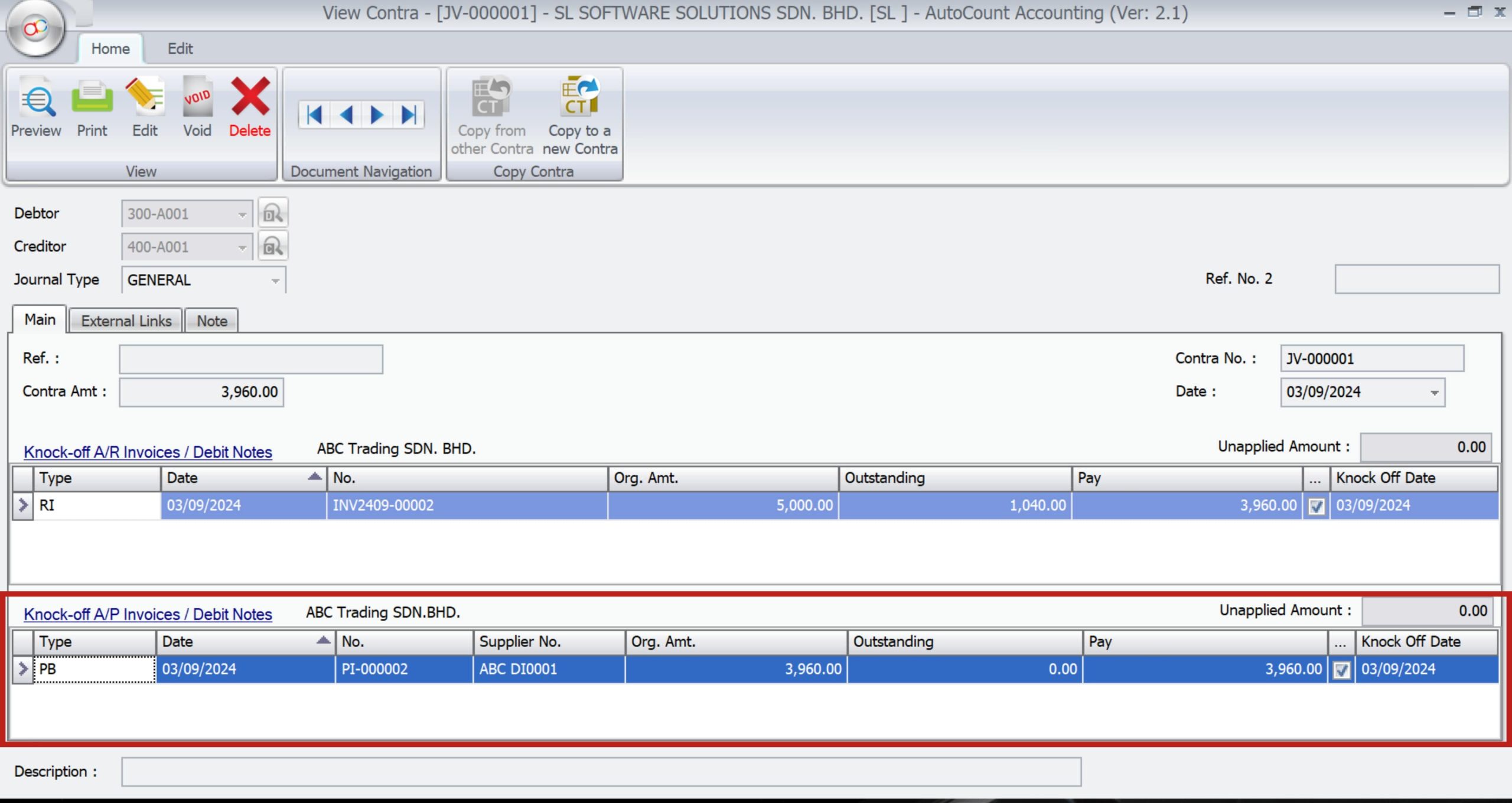The width and height of the screenshot is (1512, 803).
Task: Click Knock-off A/R Invoices / Debit Notes link
Action: (x=147, y=452)
